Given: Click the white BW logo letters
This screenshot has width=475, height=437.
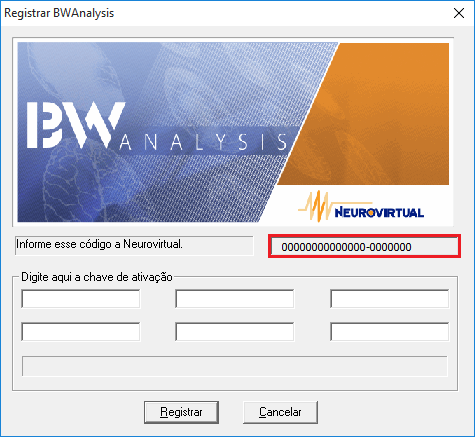Looking at the screenshot, I should [x=76, y=125].
